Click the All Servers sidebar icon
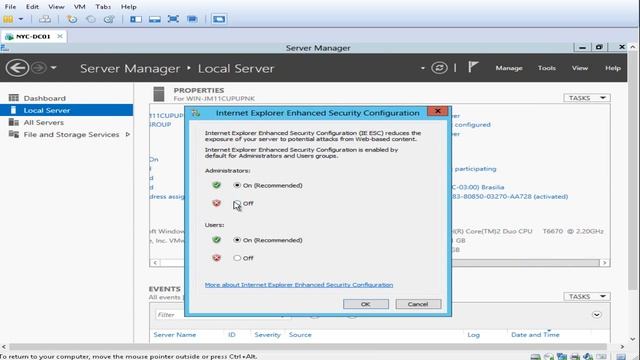The width and height of the screenshot is (640, 360). coord(14,122)
